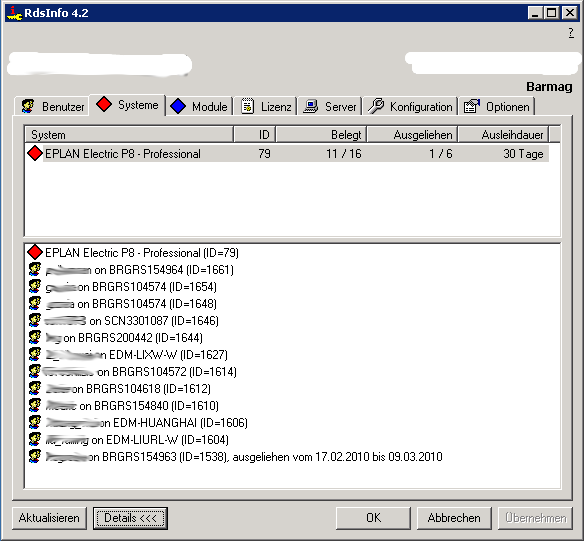584x541 pixels.
Task: Click the Aktualisieren button
Action: pyautogui.click(x=49, y=518)
